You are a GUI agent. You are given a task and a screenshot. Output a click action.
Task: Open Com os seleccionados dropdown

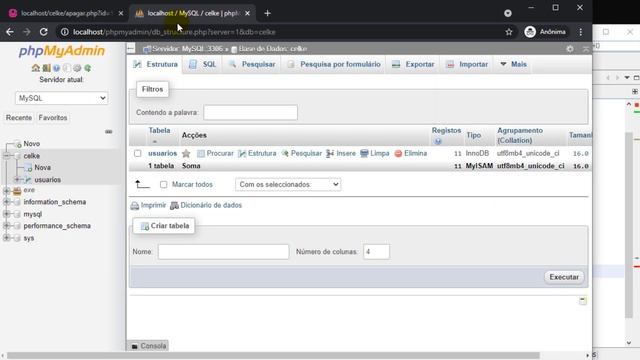(x=288, y=184)
